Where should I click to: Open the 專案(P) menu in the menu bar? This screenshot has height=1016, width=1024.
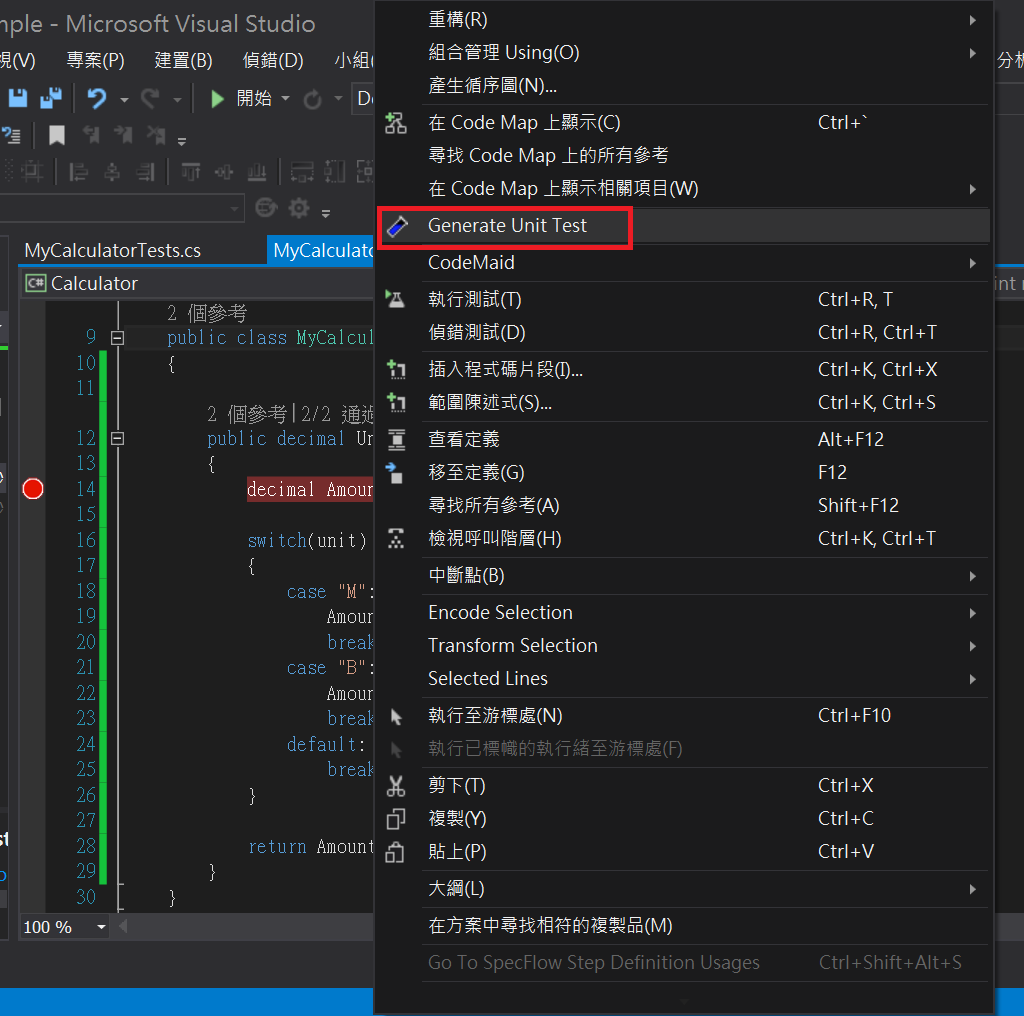[95, 60]
